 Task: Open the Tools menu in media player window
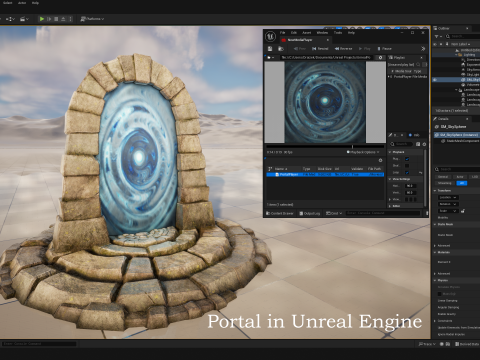(x=338, y=33)
